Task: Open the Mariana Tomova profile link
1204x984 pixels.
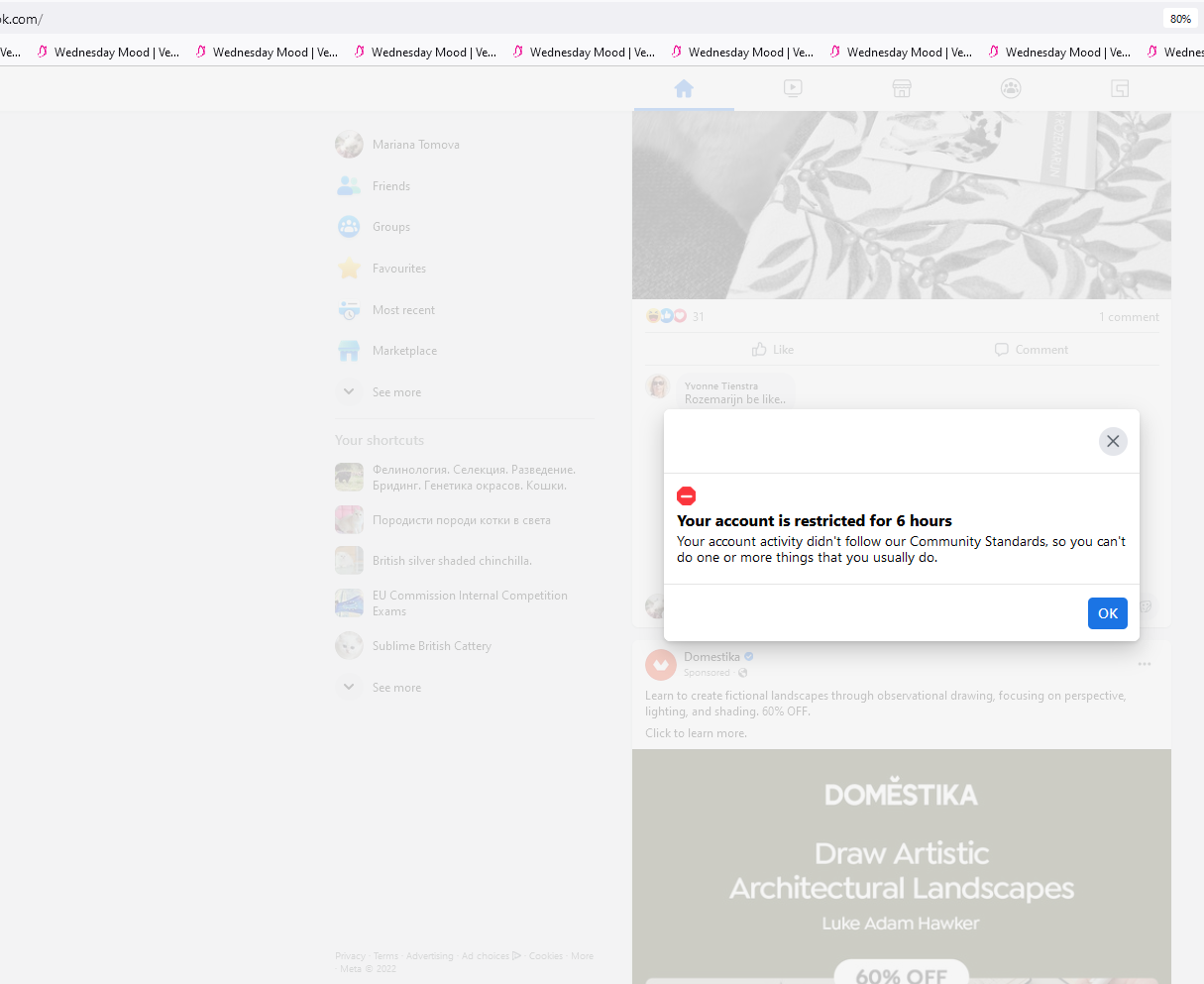Action: tap(415, 145)
